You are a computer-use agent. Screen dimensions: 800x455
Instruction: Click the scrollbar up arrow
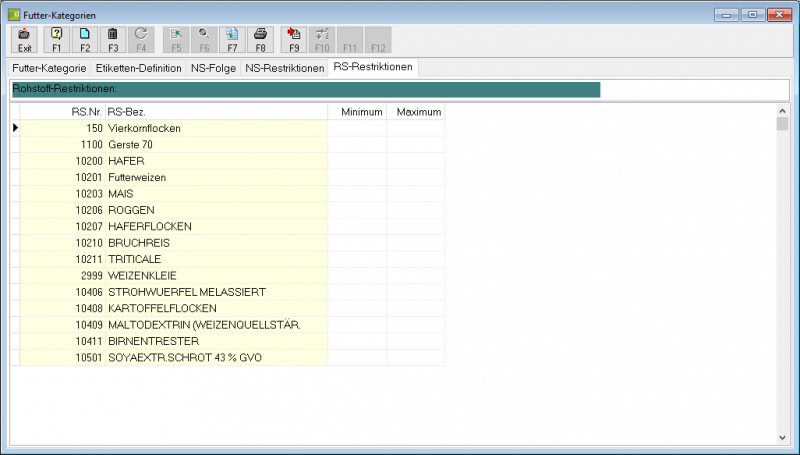click(783, 110)
